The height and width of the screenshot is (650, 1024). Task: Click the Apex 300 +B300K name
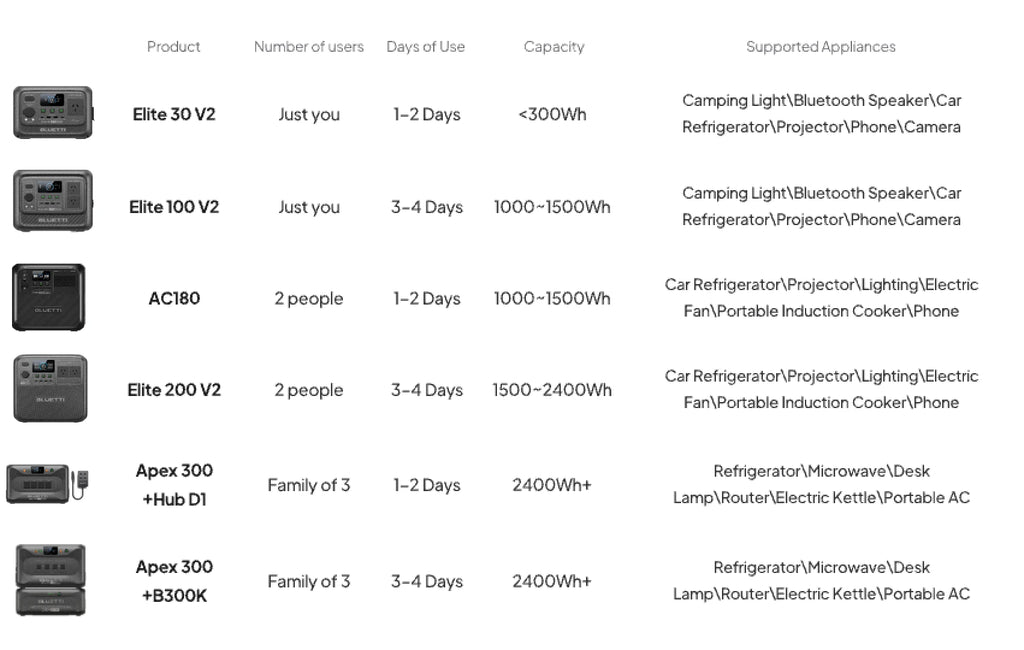coord(174,581)
